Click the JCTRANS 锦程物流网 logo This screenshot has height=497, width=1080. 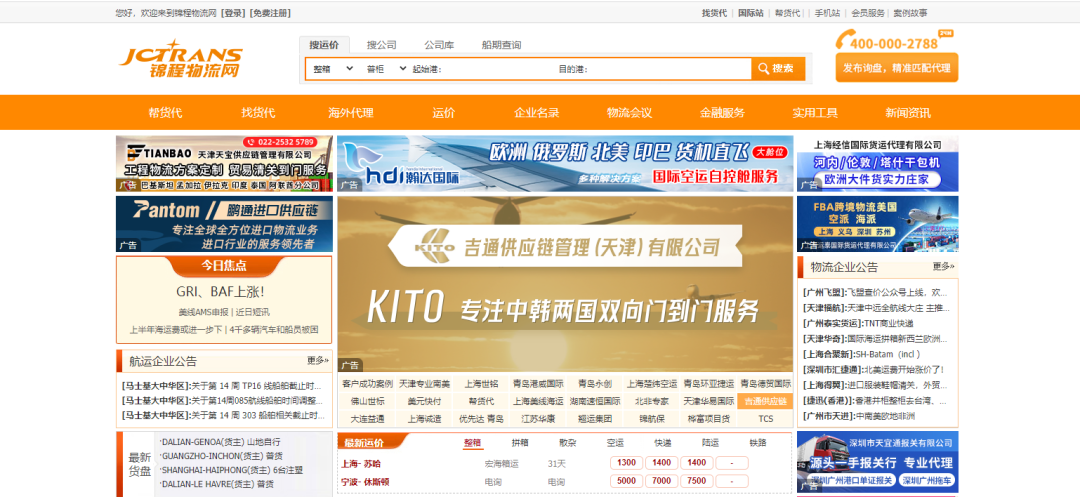click(x=180, y=58)
